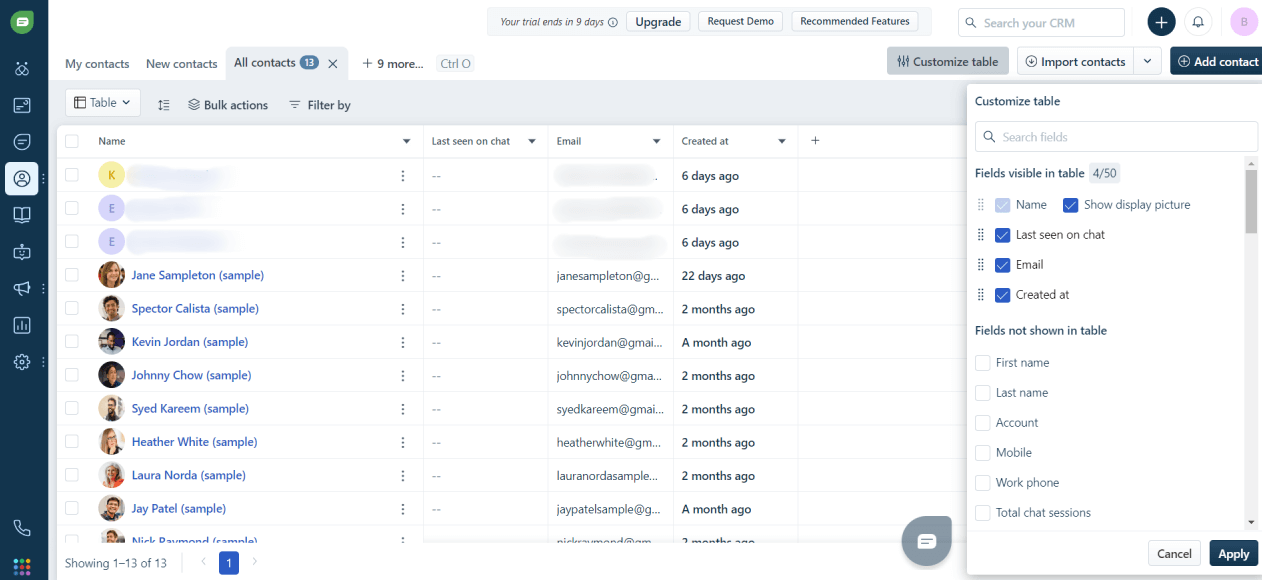Open Analytics with the bar chart icon

pos(22,325)
